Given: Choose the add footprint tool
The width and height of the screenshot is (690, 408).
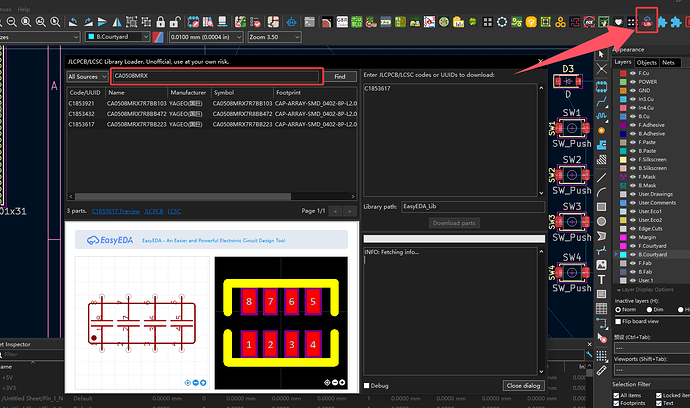Looking at the screenshot, I should coord(602,86).
